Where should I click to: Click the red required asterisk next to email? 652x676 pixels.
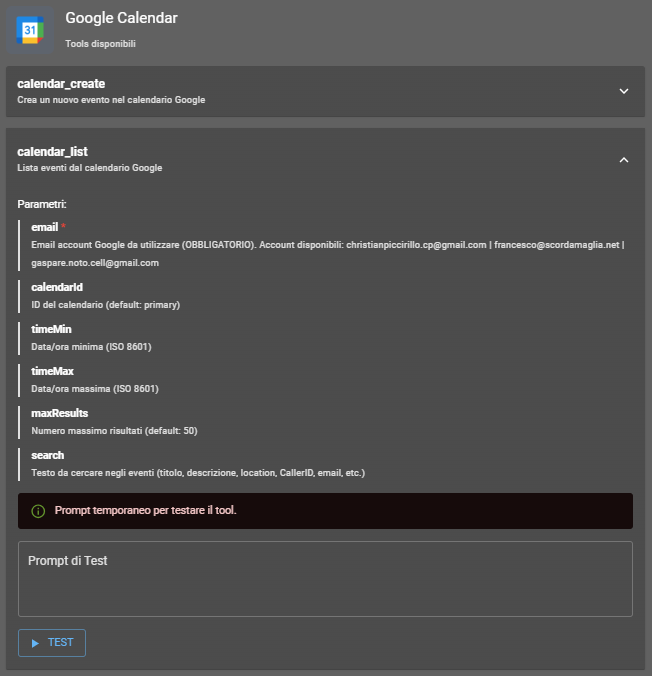pos(63,228)
